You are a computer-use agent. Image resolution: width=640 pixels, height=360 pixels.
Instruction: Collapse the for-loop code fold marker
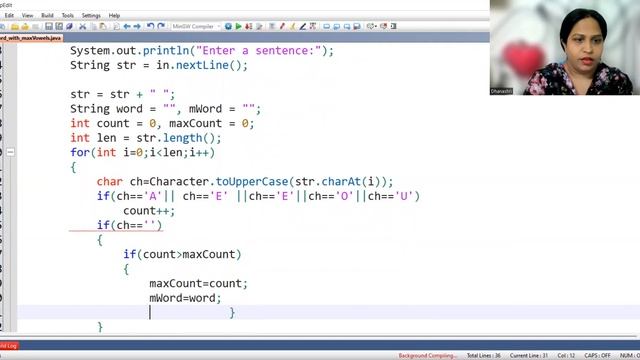point(10,152)
